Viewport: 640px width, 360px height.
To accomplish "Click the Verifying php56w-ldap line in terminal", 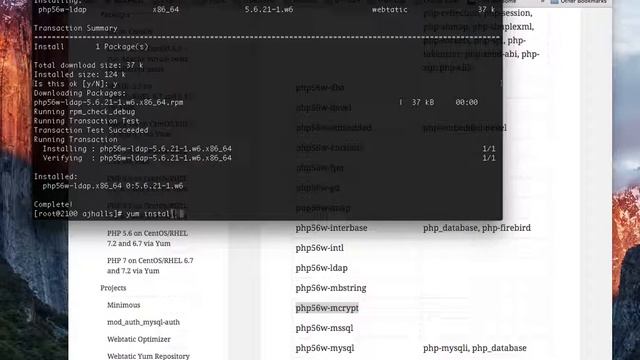I will tap(137, 158).
